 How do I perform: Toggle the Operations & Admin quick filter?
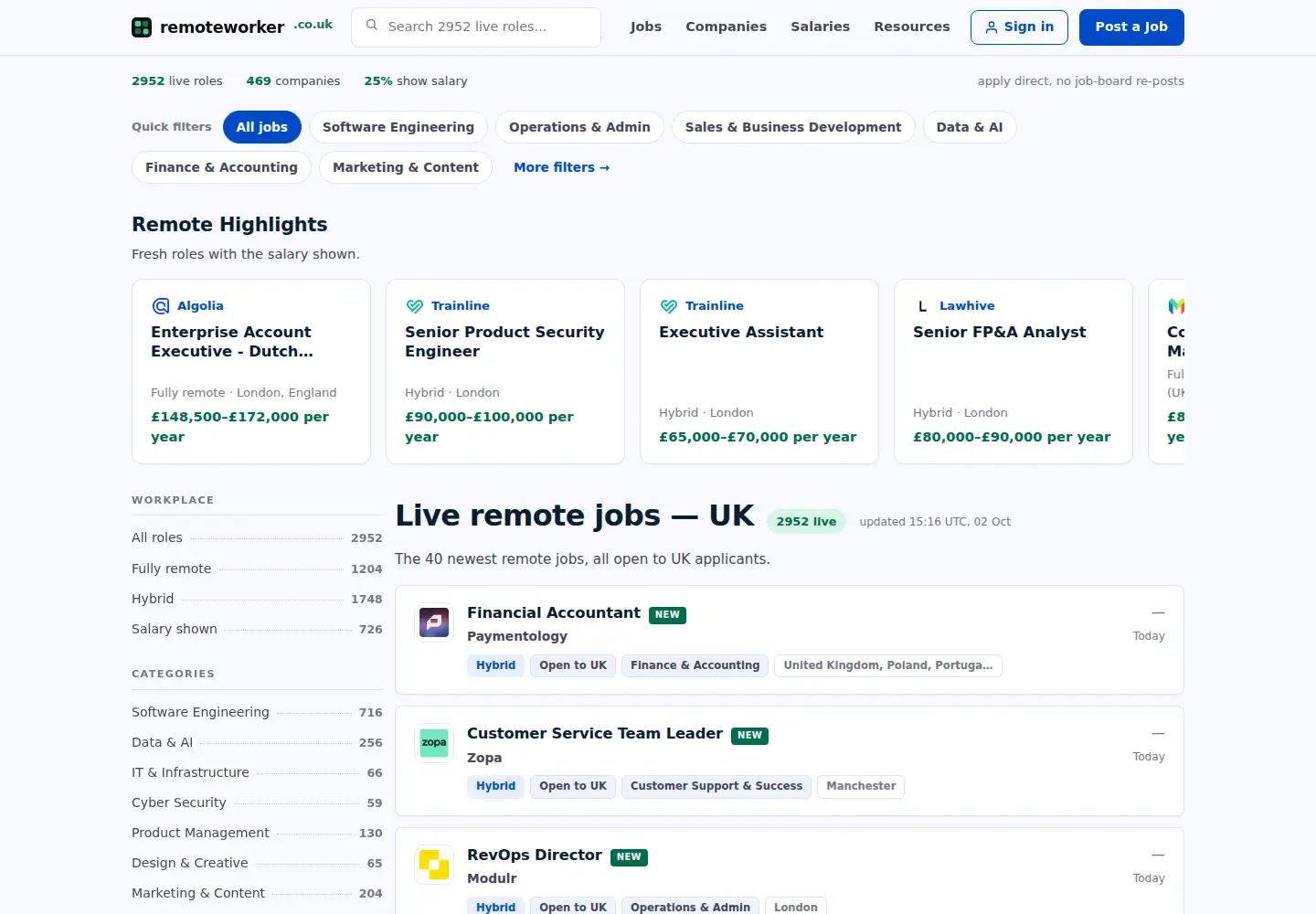579,127
